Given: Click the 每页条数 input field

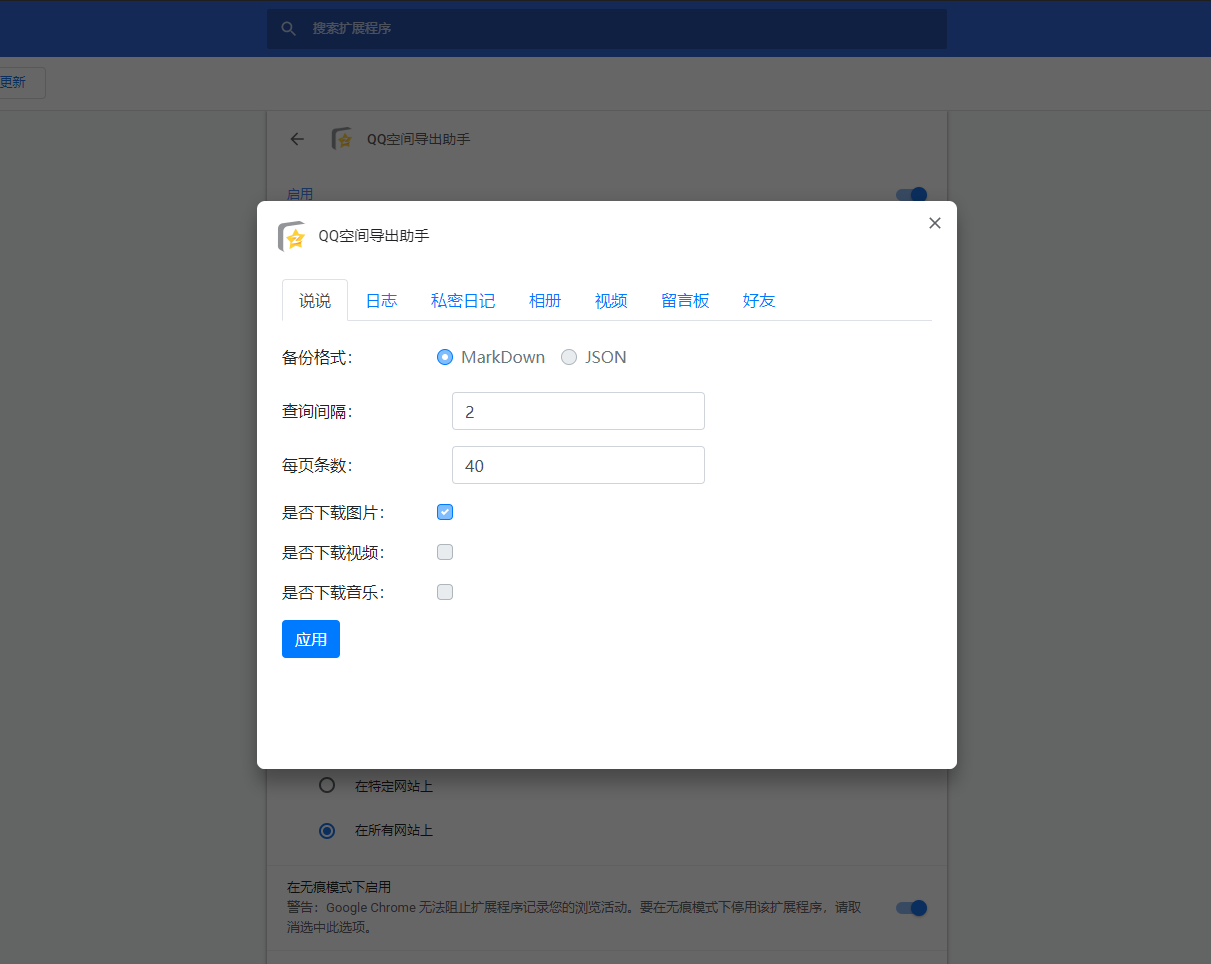Looking at the screenshot, I should pos(578,465).
